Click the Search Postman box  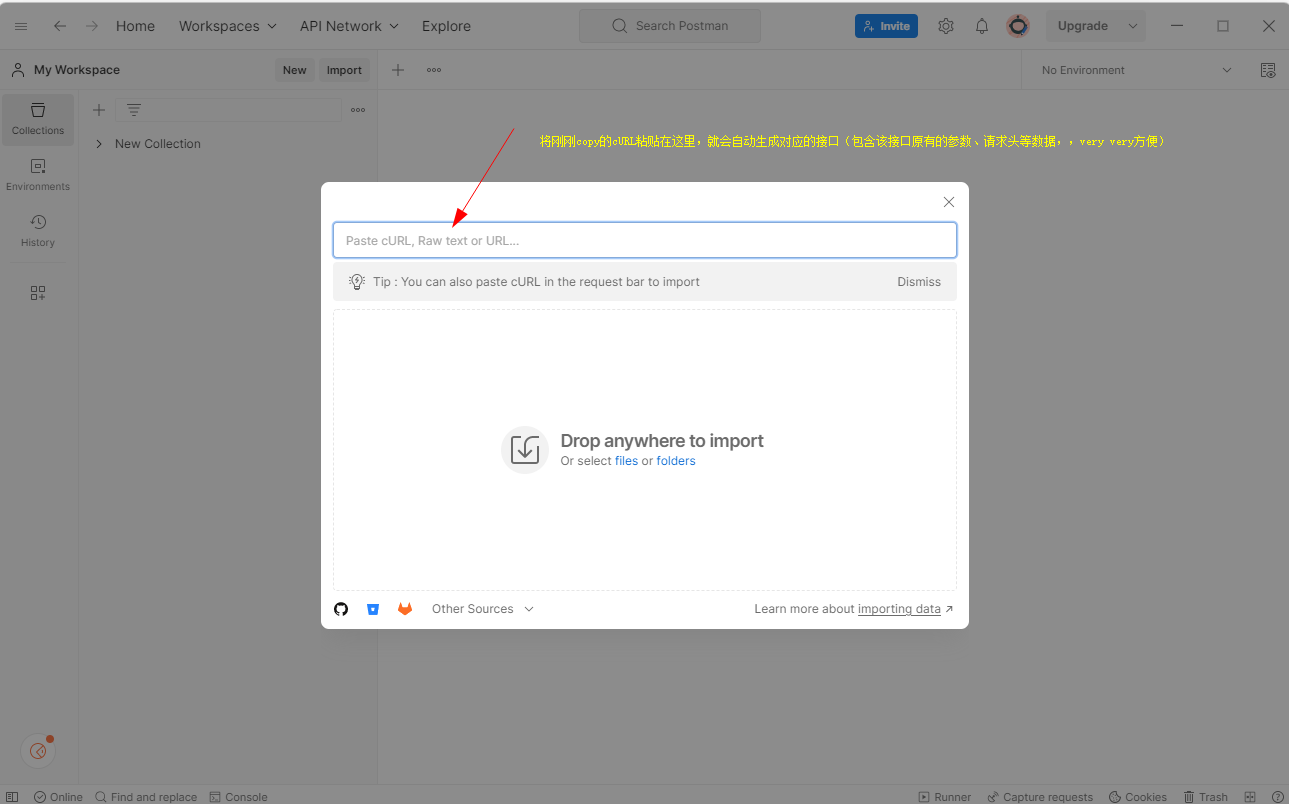[x=670, y=26]
